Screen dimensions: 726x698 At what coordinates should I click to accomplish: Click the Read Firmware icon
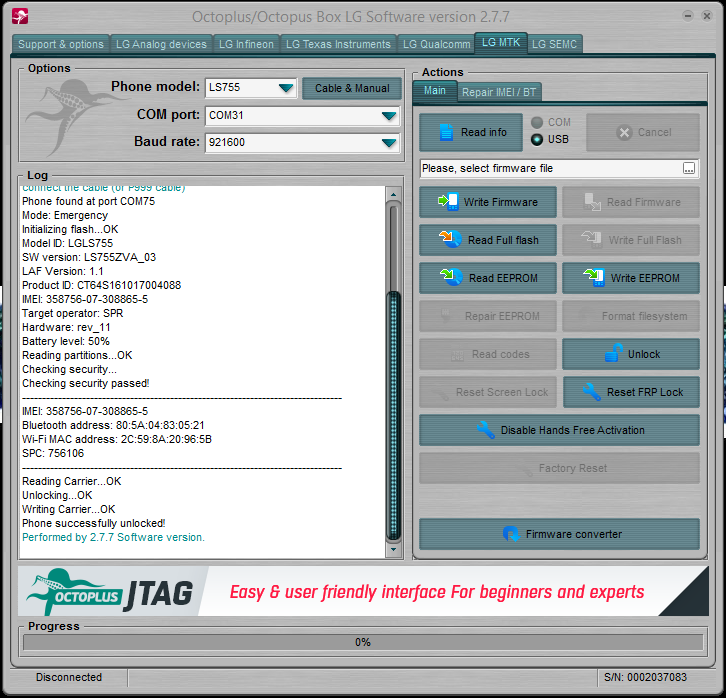click(592, 202)
